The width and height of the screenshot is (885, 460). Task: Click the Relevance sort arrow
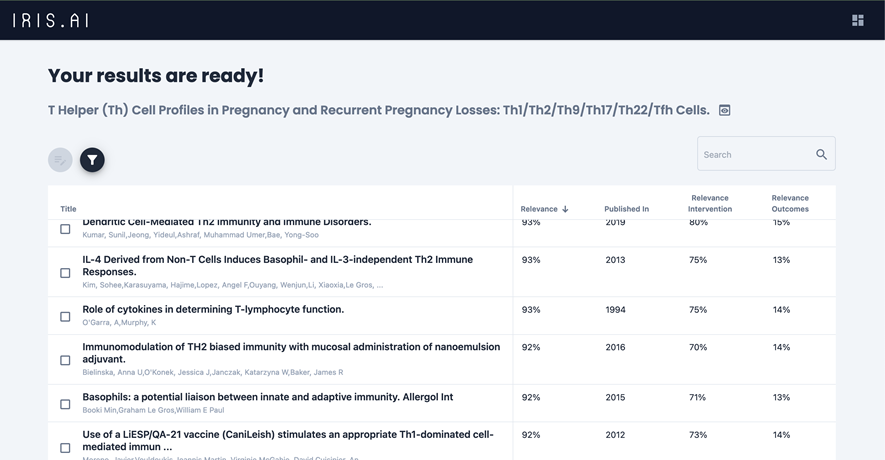[x=565, y=209]
